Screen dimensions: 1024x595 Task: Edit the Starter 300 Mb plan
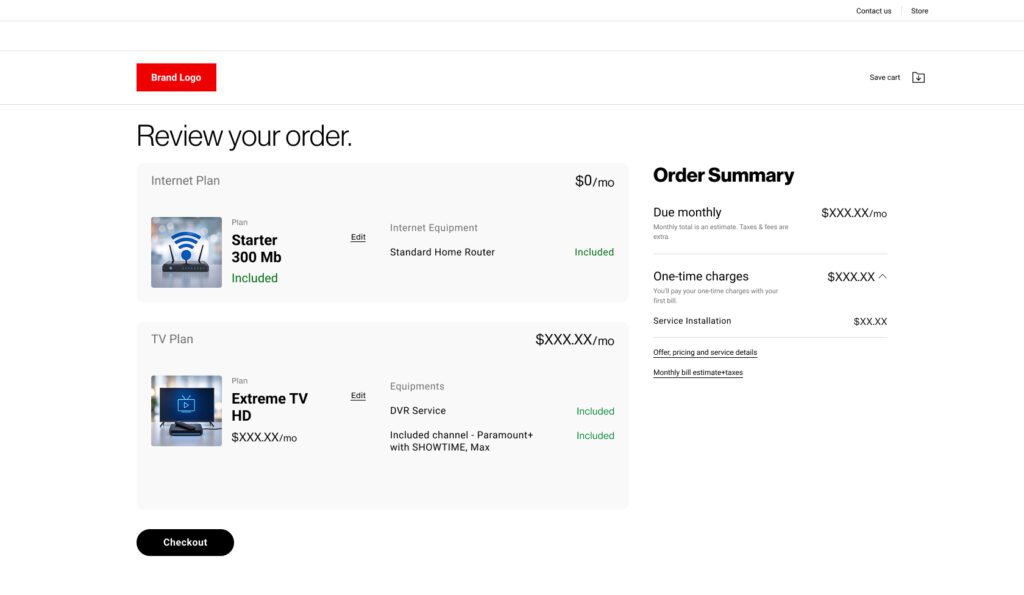point(358,237)
